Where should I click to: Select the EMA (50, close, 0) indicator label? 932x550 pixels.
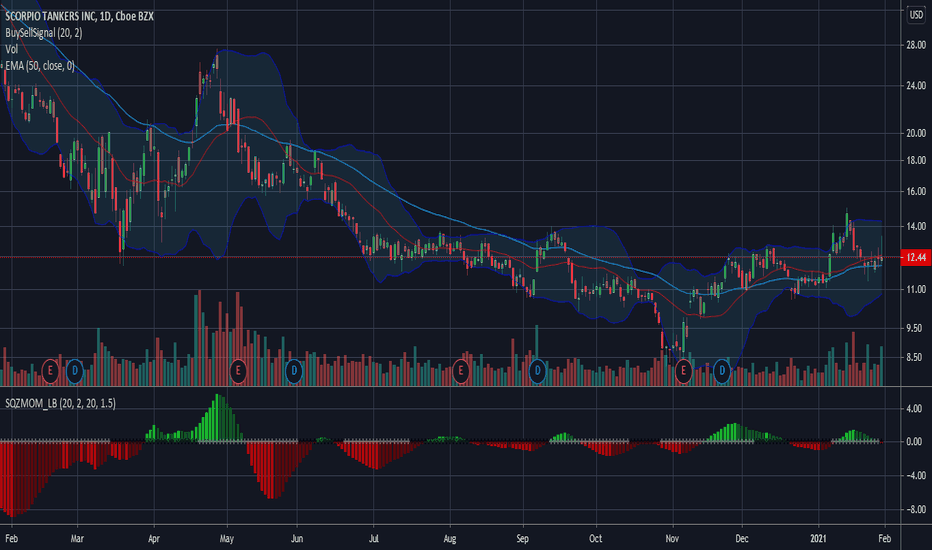(40, 66)
